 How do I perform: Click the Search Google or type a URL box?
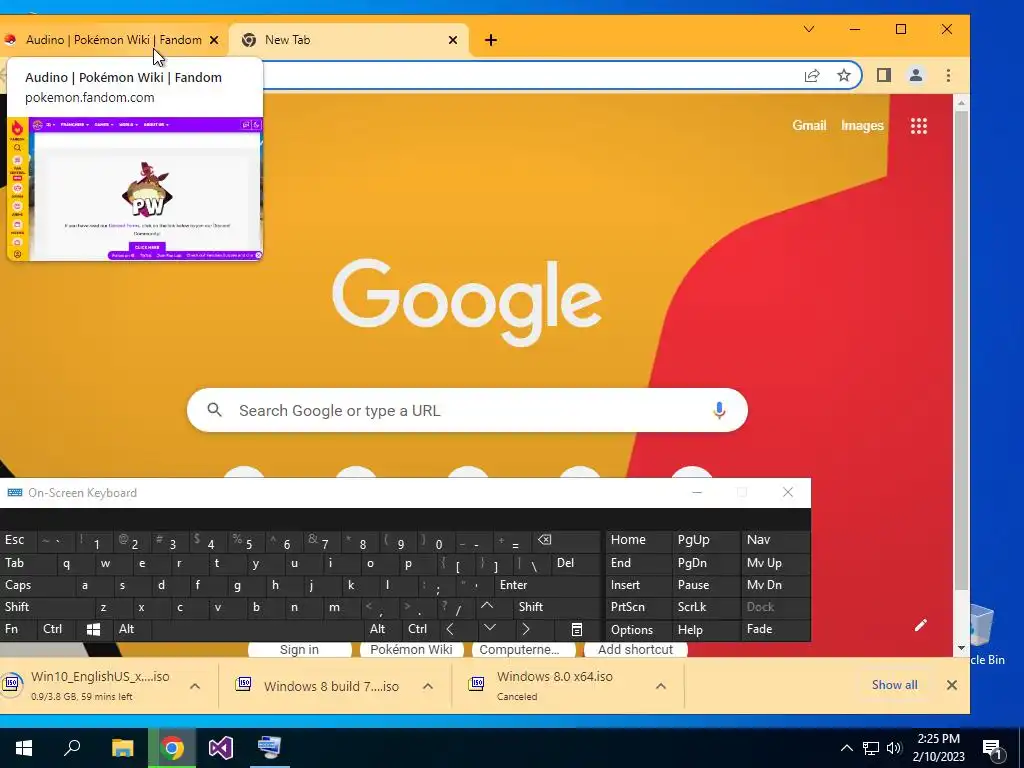pyautogui.click(x=467, y=410)
